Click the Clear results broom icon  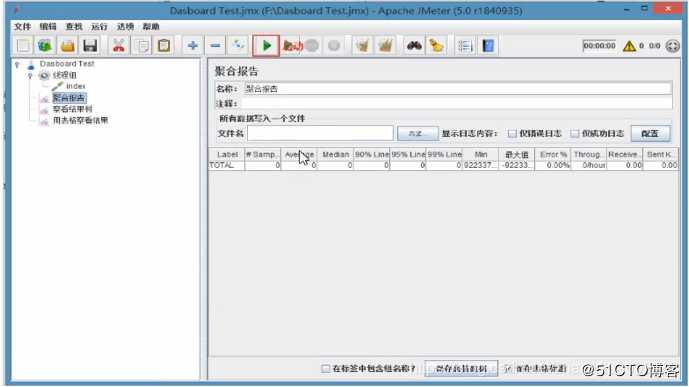(363, 46)
